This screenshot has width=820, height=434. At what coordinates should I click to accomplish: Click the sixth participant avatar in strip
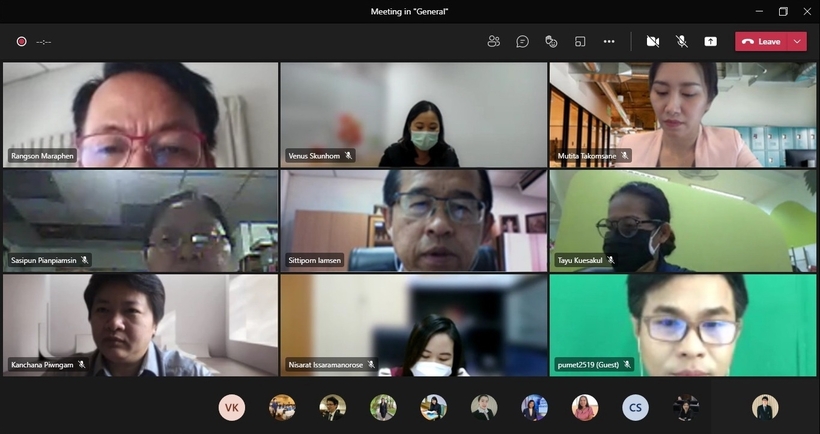coord(484,408)
